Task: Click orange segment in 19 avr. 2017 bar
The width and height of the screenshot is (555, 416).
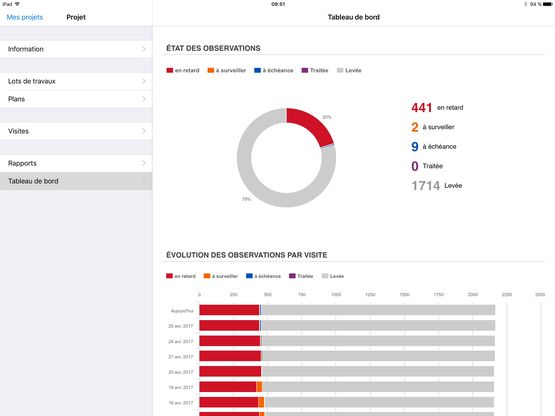Action: [259, 387]
